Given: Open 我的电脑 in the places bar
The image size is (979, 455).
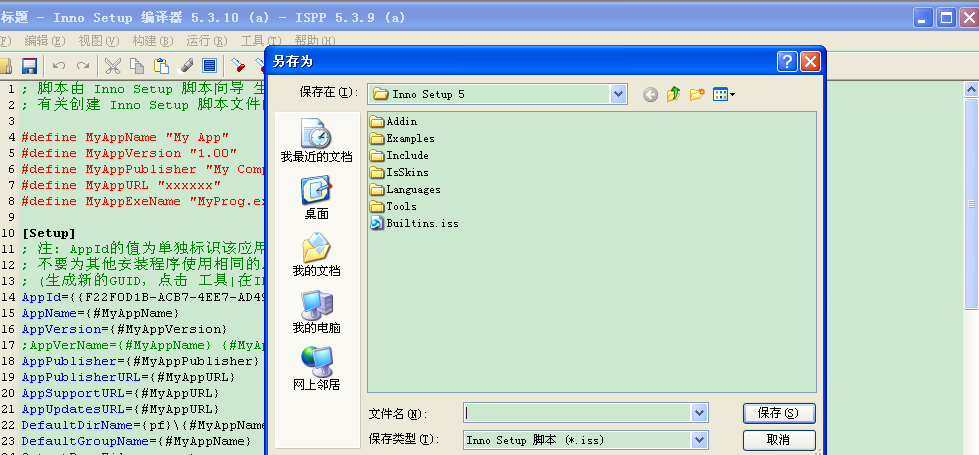Looking at the screenshot, I should tap(317, 311).
